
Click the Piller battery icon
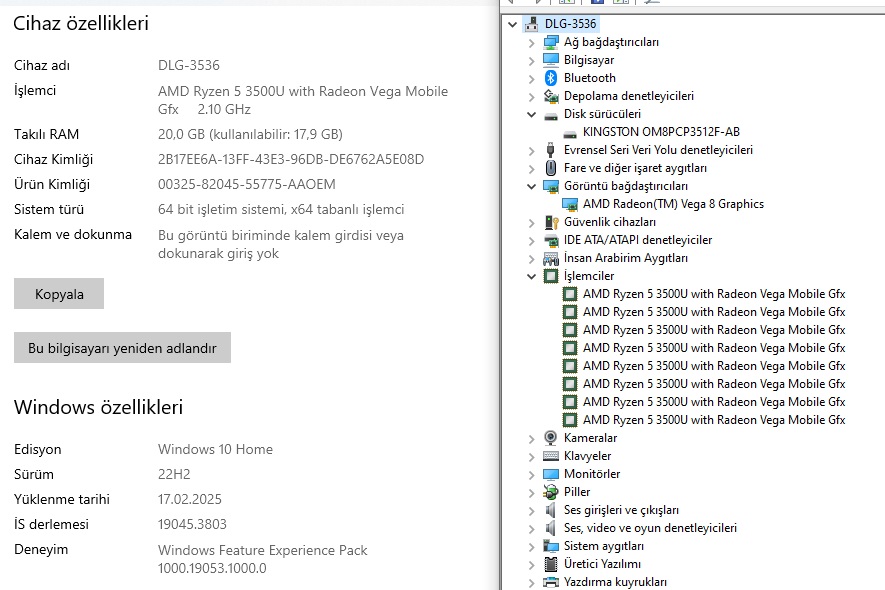(x=550, y=492)
